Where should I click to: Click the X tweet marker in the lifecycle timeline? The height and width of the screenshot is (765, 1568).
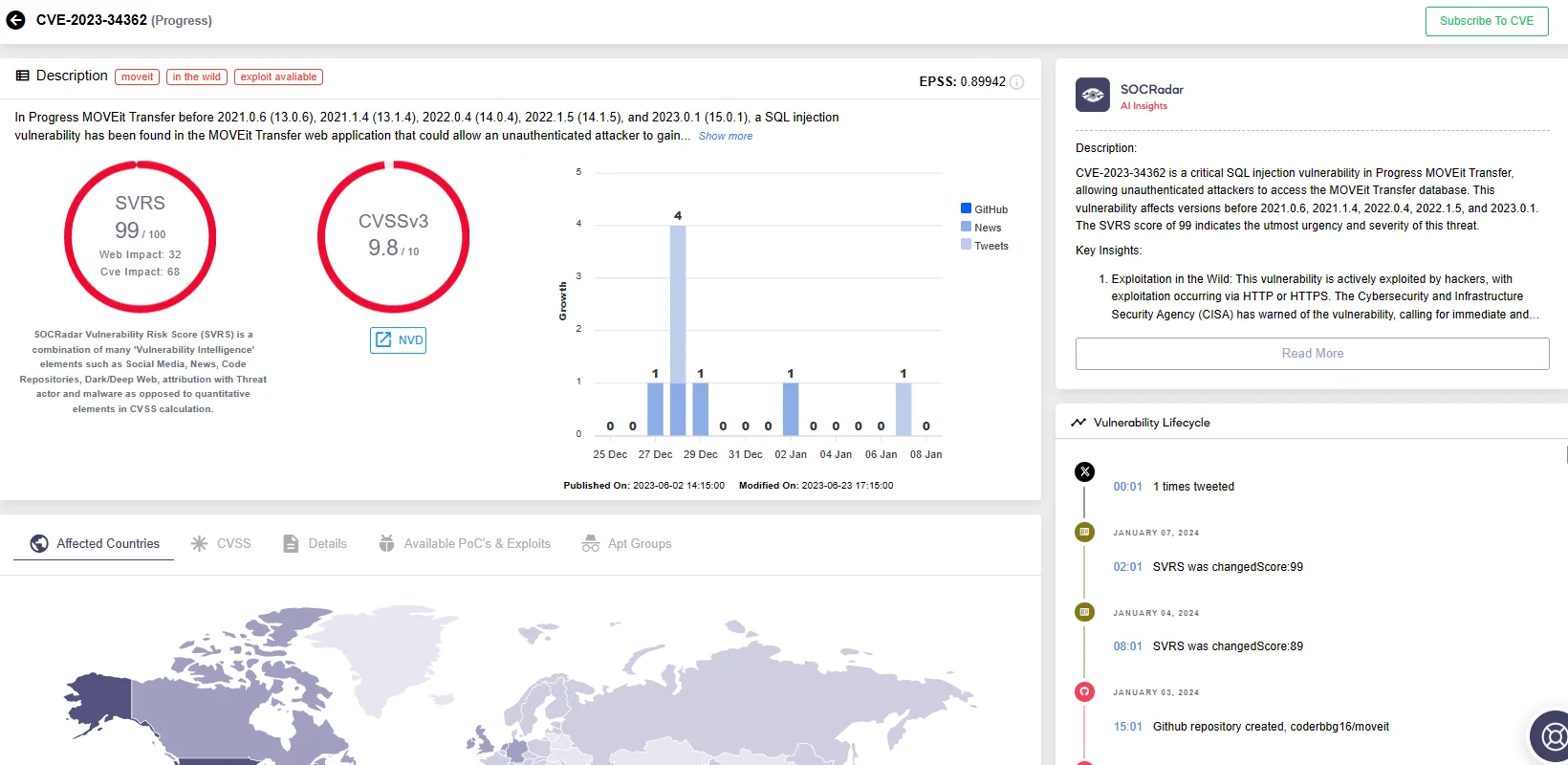pos(1084,471)
